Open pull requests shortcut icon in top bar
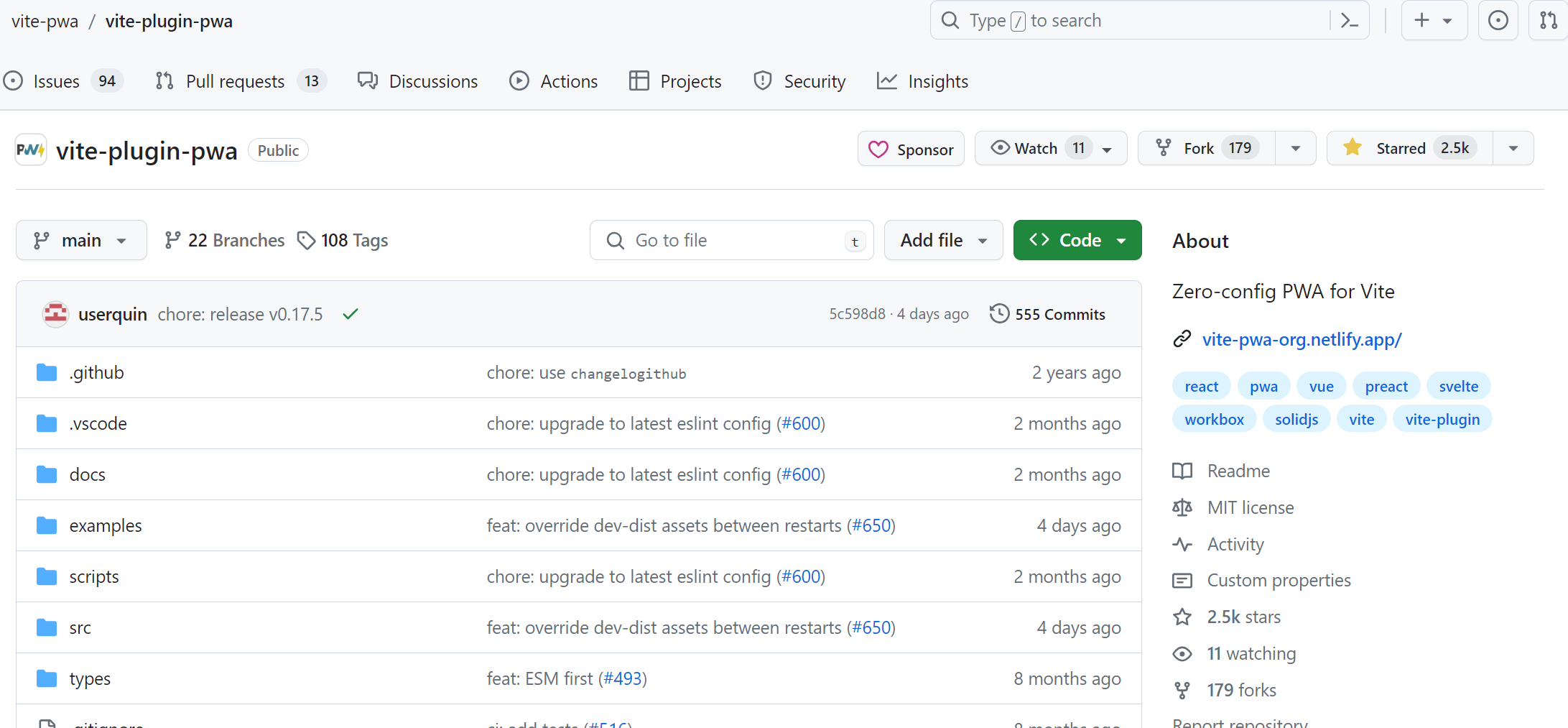 point(1549,20)
